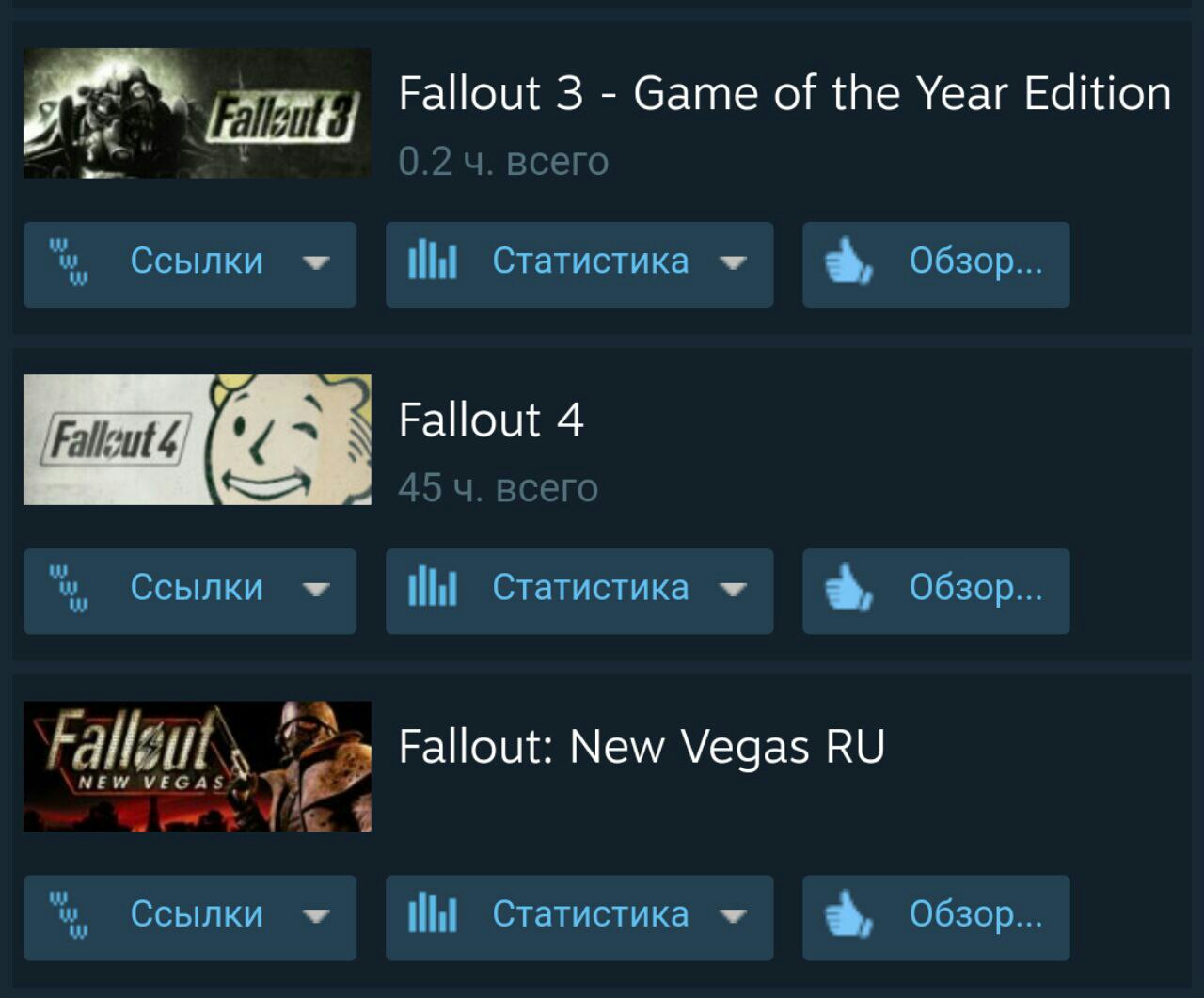Open the Fallout: New Vegas RU title link
This screenshot has width=1204, height=998.
642,747
